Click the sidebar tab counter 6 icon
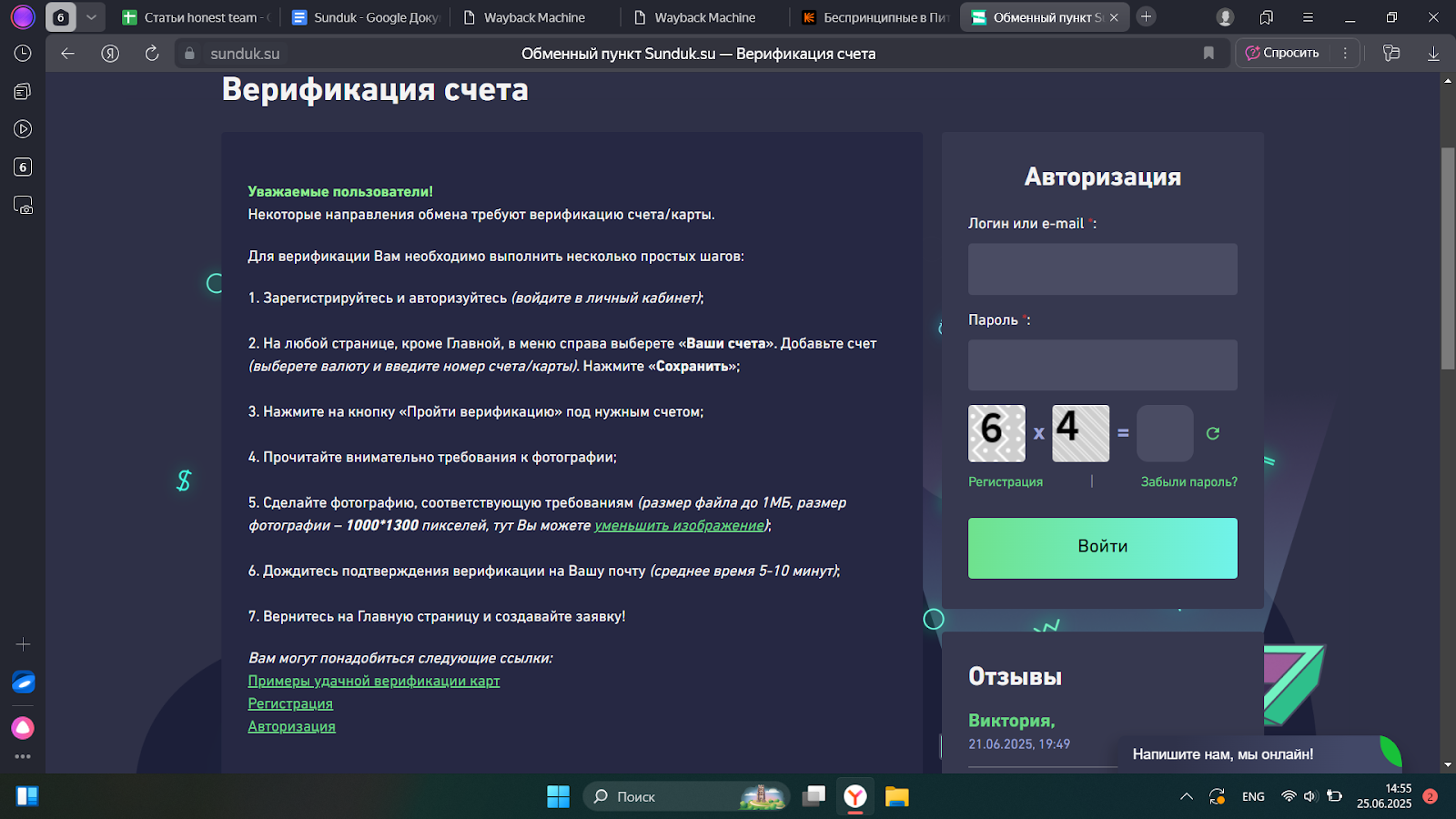Image resolution: width=1456 pixels, height=819 pixels. pyautogui.click(x=23, y=167)
